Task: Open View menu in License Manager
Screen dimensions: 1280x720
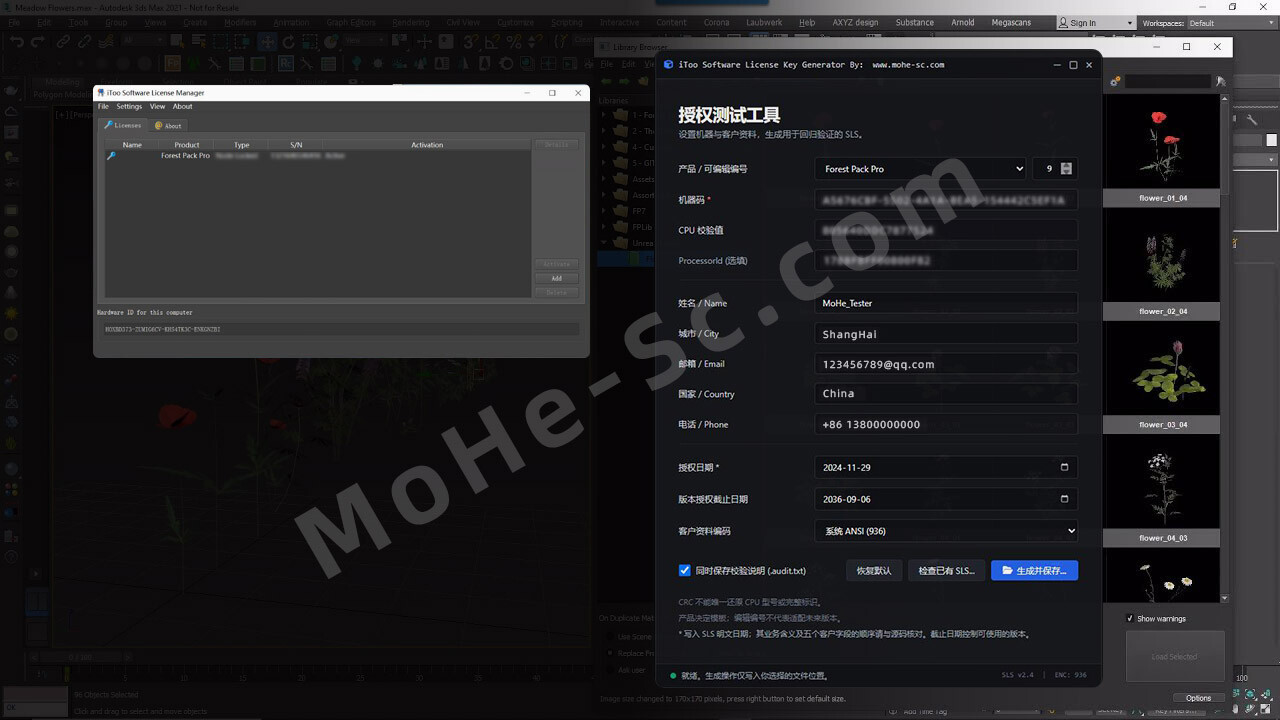Action: coord(157,106)
